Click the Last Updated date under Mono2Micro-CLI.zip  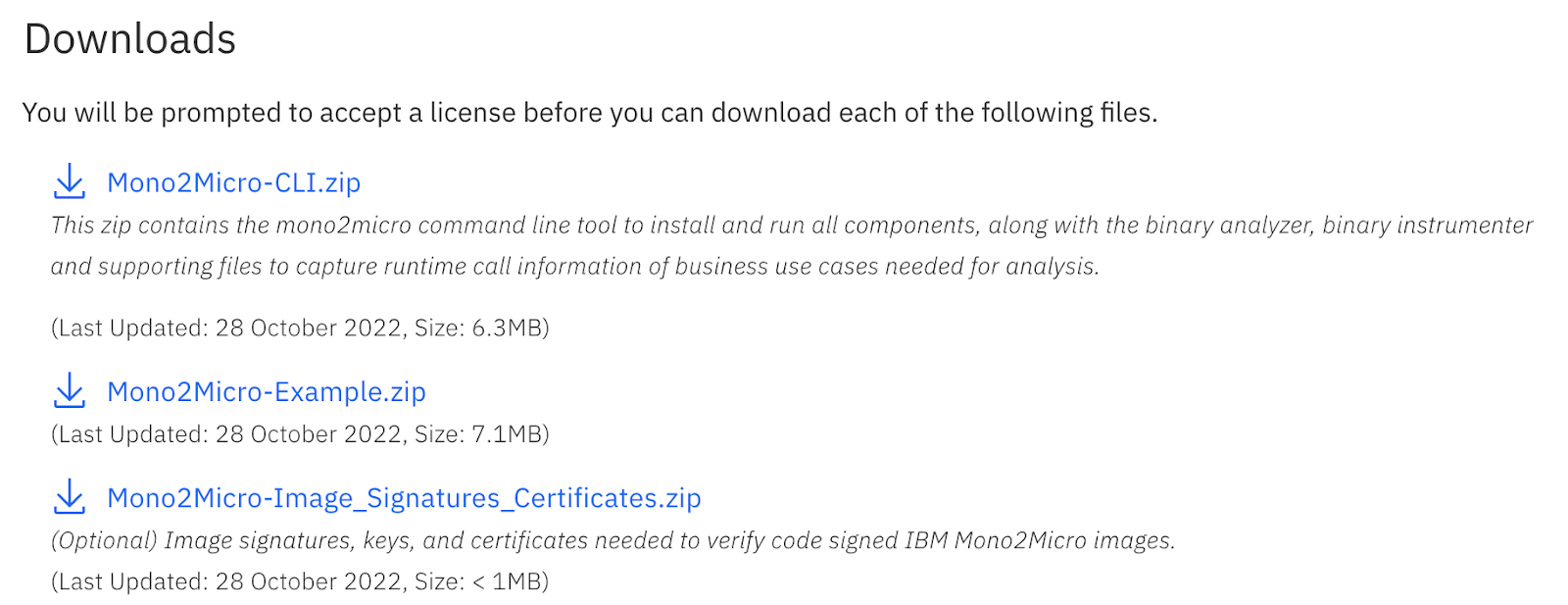coord(308,328)
